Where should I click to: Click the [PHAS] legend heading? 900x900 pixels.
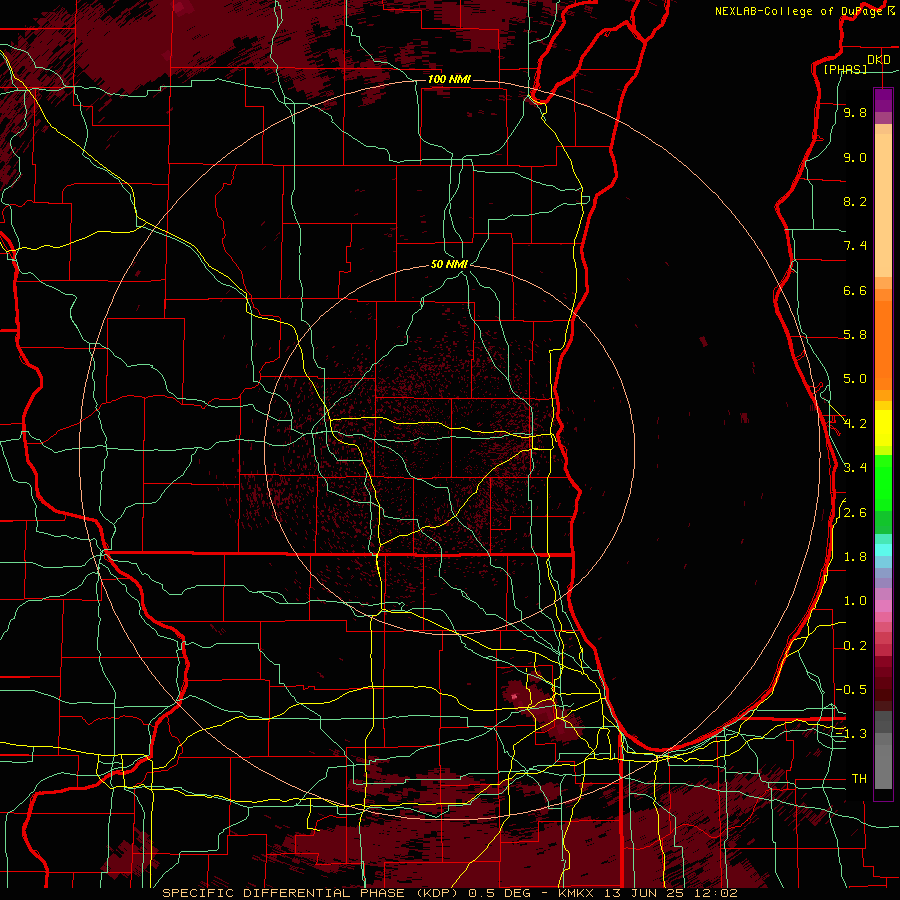845,69
